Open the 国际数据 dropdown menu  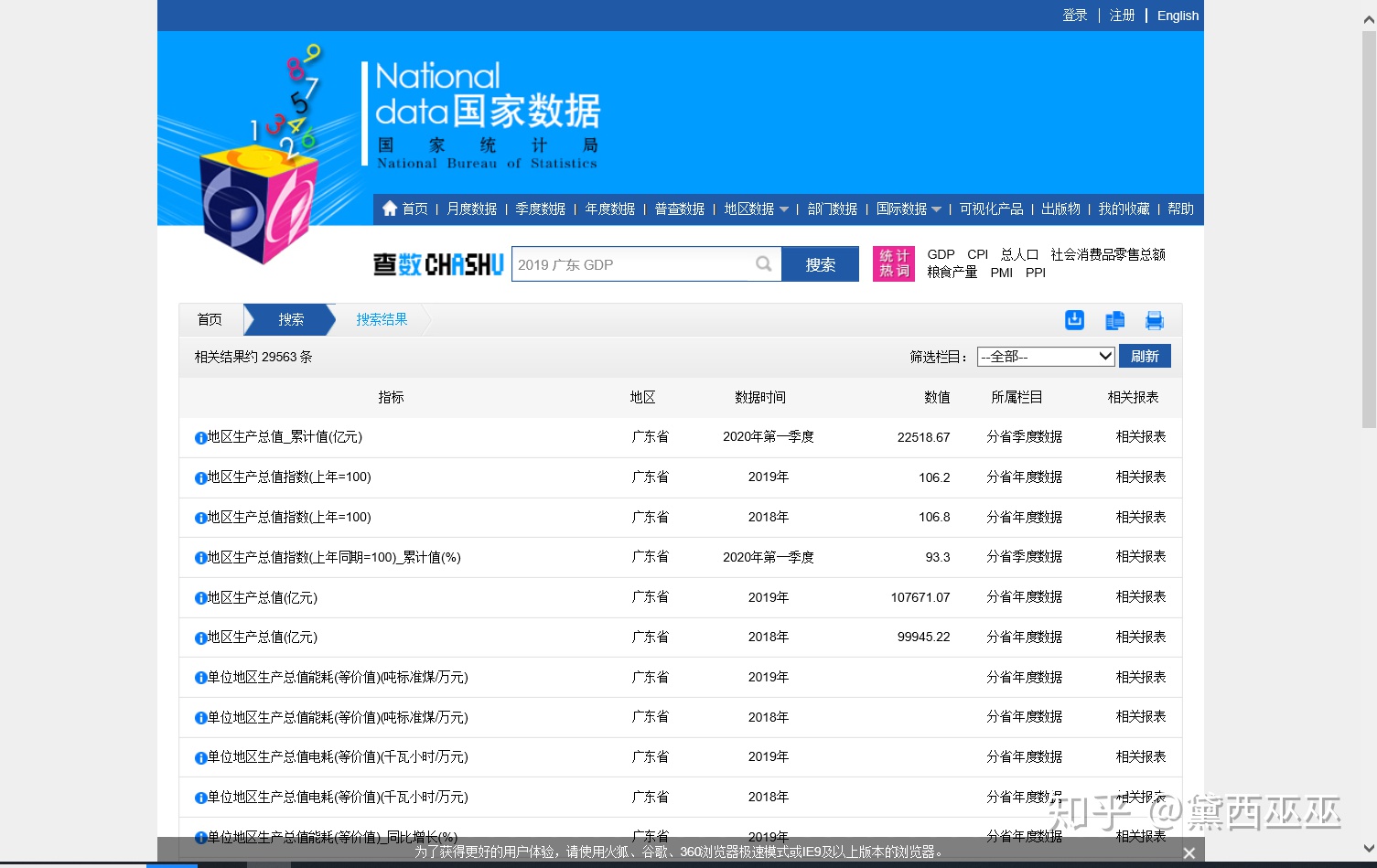[x=909, y=209]
